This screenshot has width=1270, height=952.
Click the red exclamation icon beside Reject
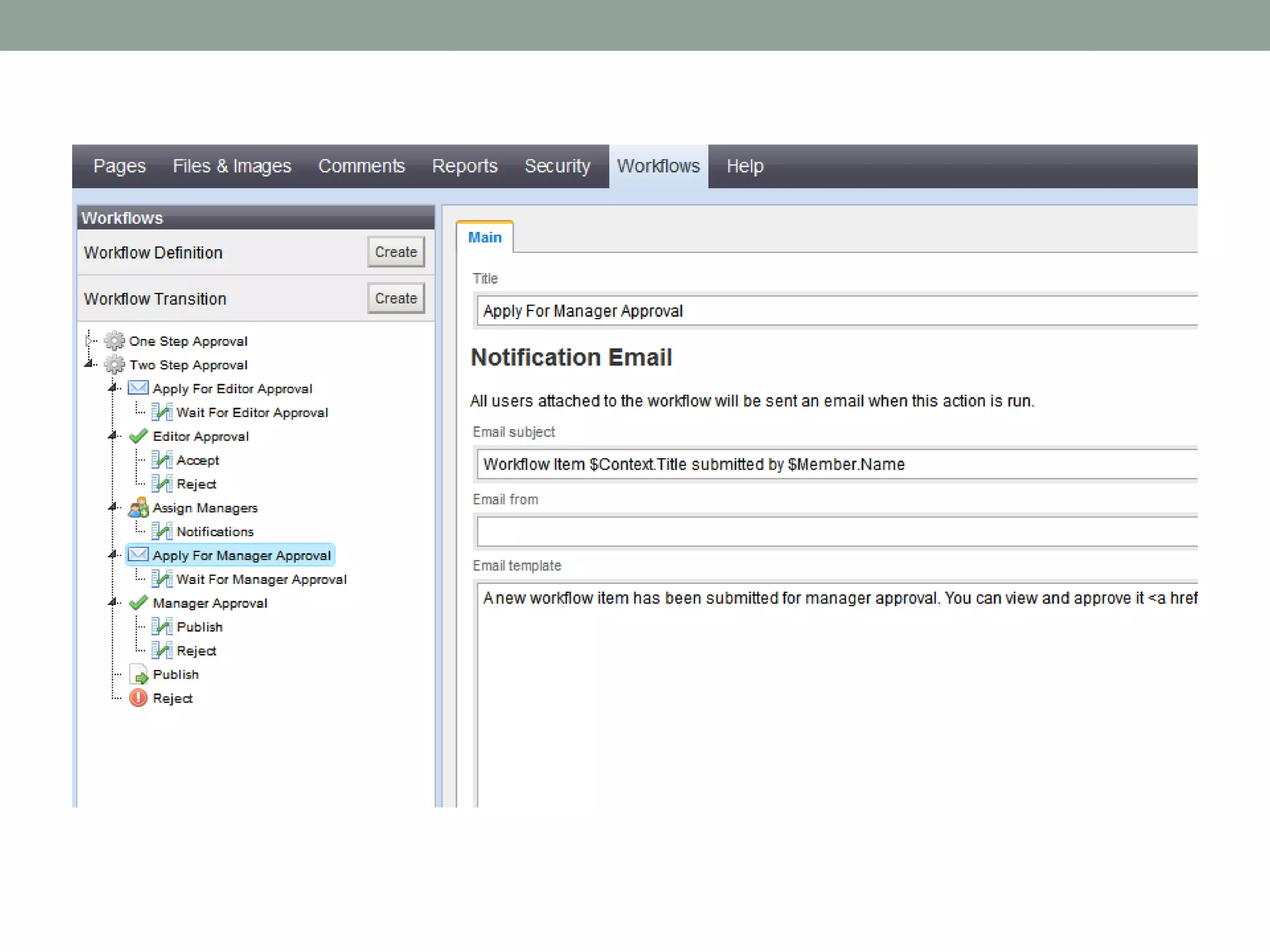138,698
